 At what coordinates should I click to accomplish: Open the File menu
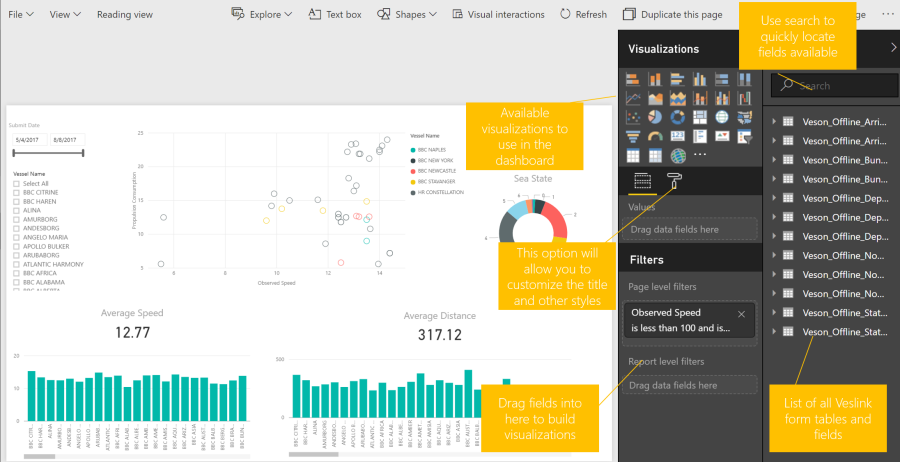pyautogui.click(x=21, y=15)
